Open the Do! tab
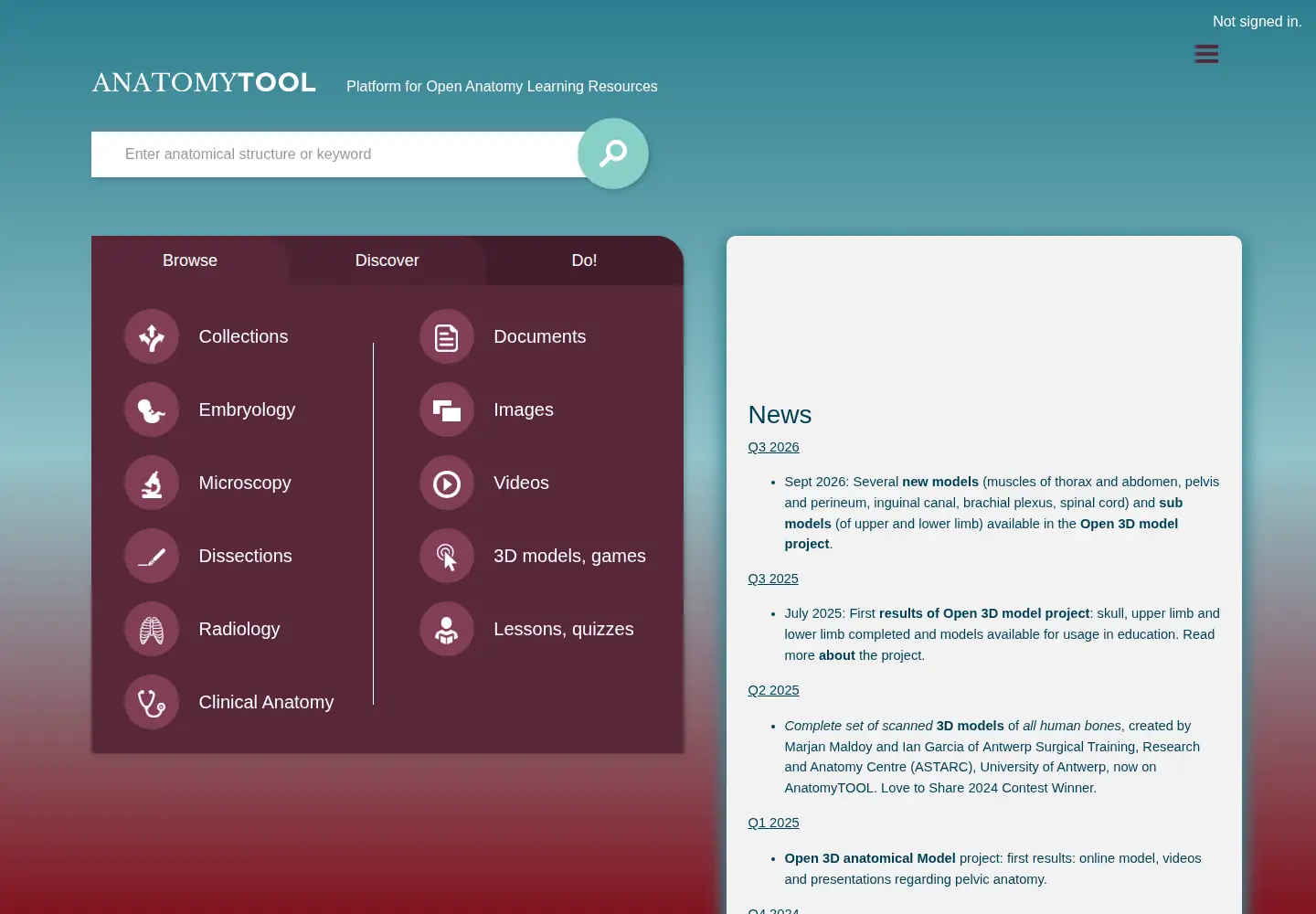The width and height of the screenshot is (1316, 914). click(585, 260)
